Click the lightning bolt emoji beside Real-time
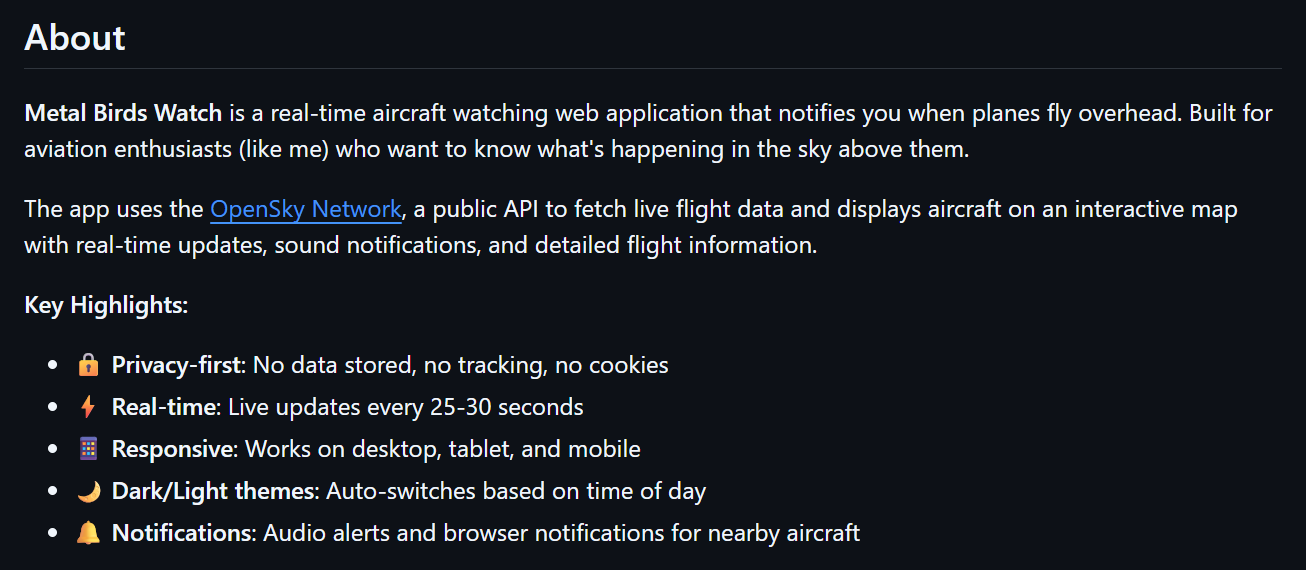 (88, 408)
